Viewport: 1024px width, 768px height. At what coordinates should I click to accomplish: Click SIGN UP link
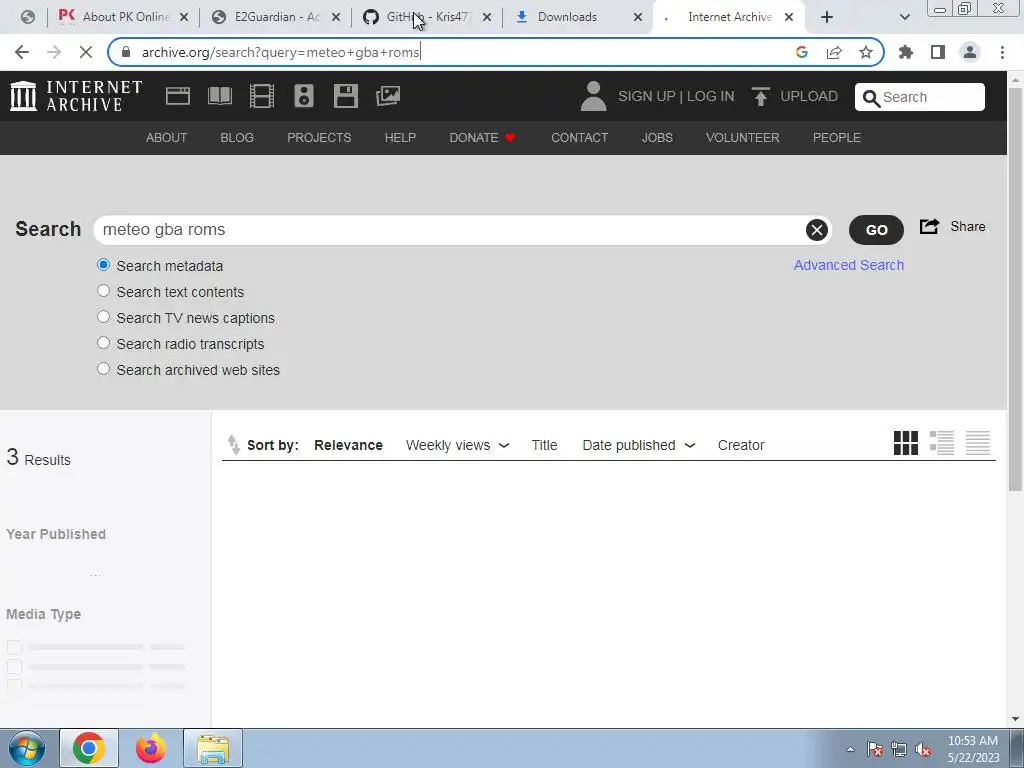647,97
